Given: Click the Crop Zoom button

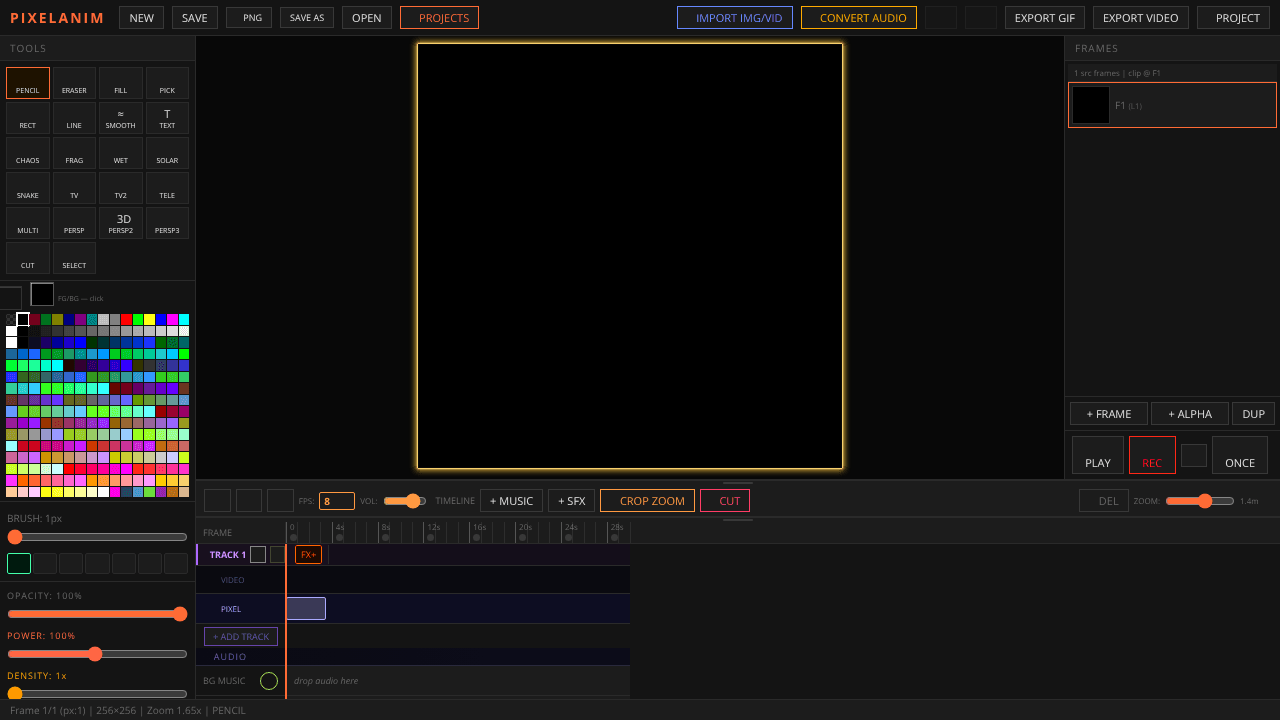Looking at the screenshot, I should 647,500.
